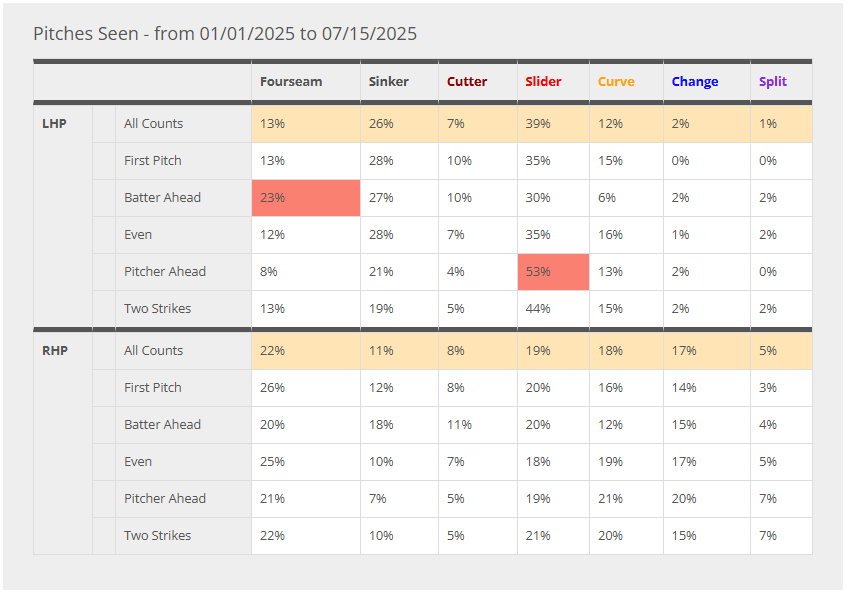
Task: Select the RHP row group label
Action: (x=55, y=351)
